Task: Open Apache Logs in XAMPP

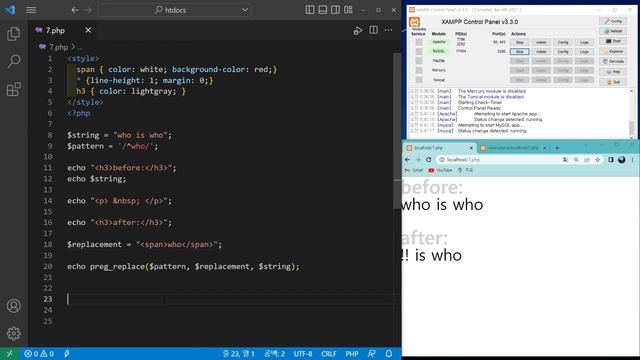Action: (x=584, y=42)
